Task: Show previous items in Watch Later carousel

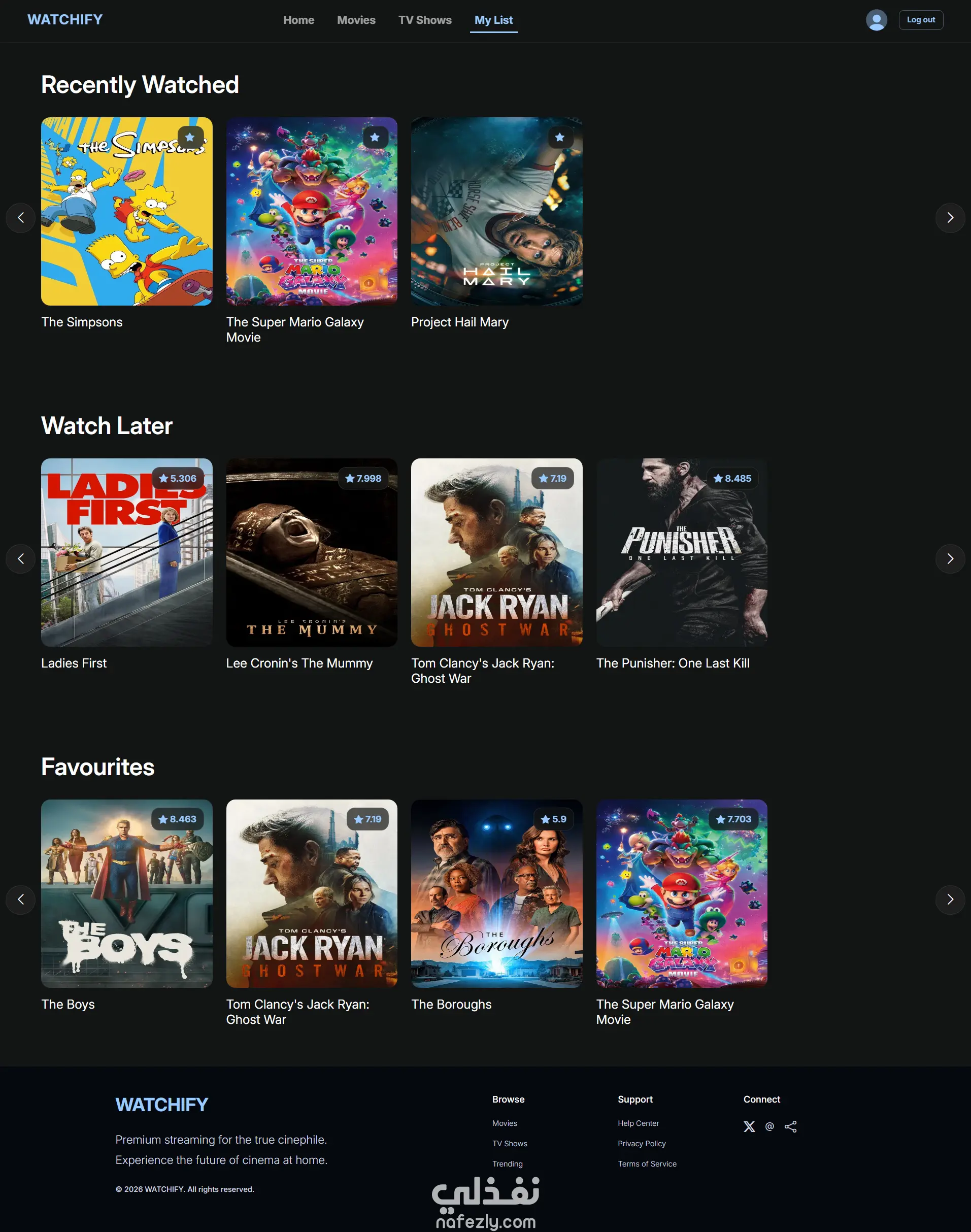Action: click(21, 559)
